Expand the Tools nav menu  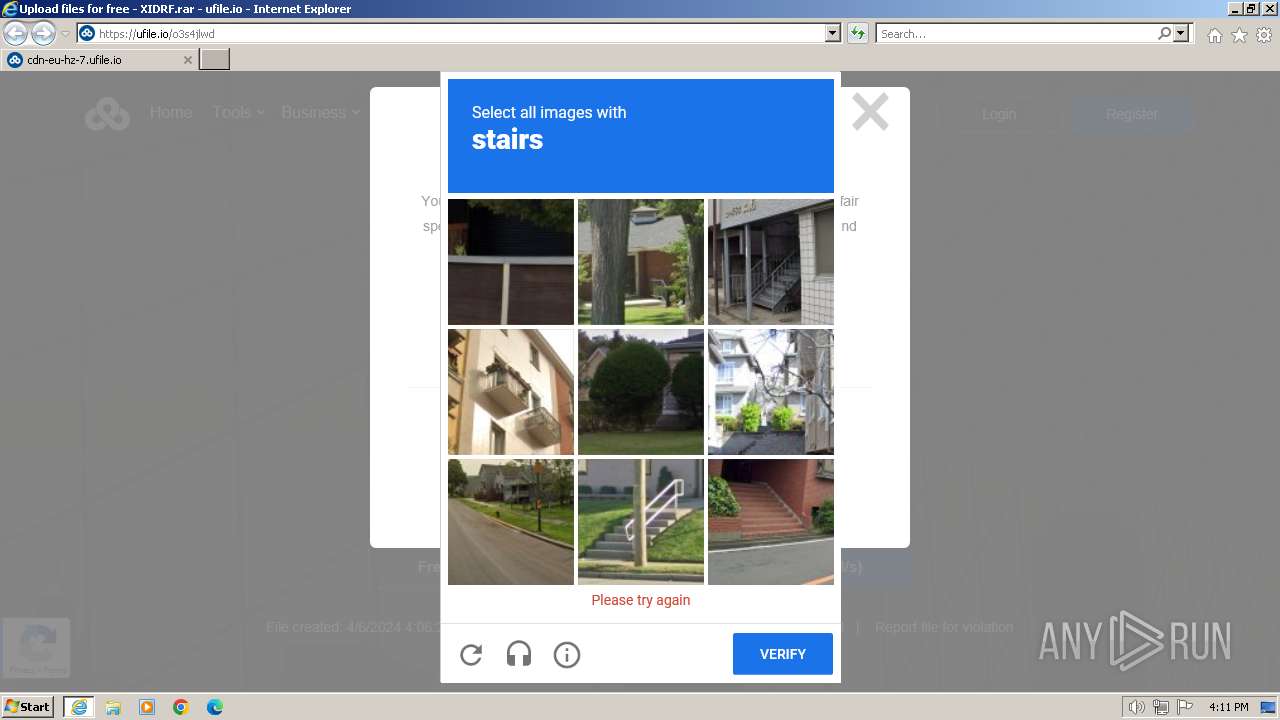(x=238, y=112)
